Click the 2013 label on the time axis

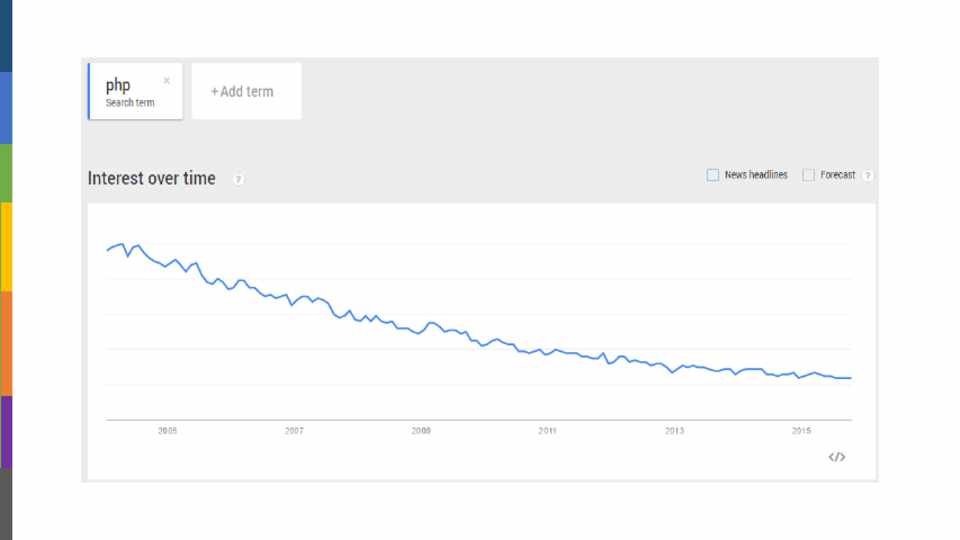coord(675,431)
